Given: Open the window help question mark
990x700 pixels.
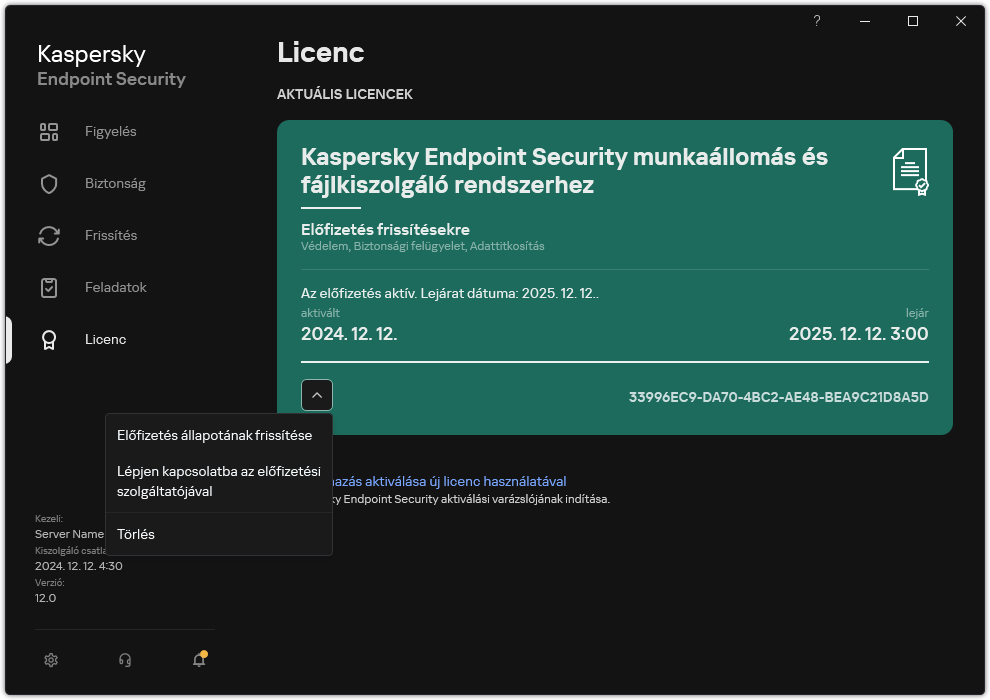Looking at the screenshot, I should click(x=816, y=21).
